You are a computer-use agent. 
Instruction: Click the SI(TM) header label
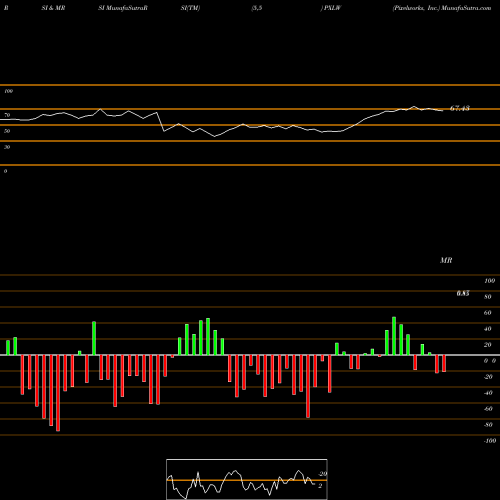tap(190, 8)
